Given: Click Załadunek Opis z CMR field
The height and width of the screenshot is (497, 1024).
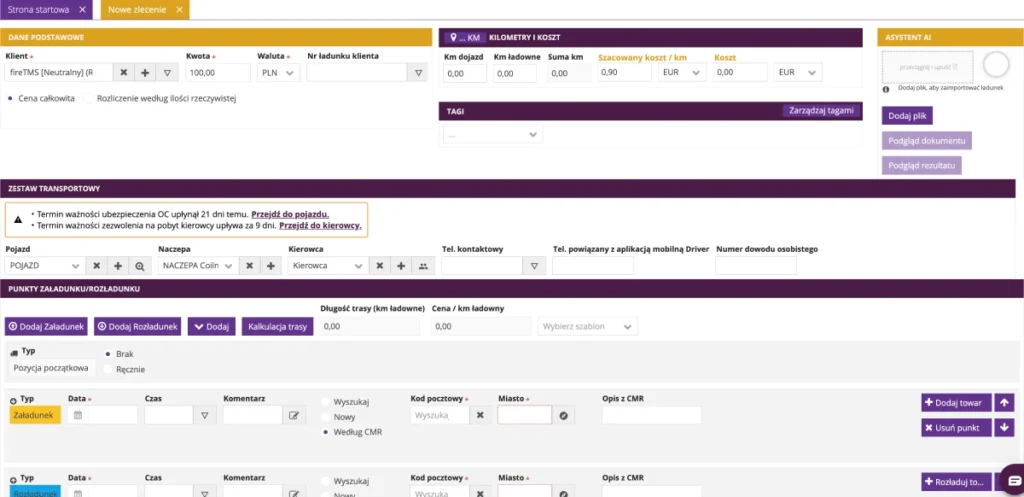Looking at the screenshot, I should [652, 415].
